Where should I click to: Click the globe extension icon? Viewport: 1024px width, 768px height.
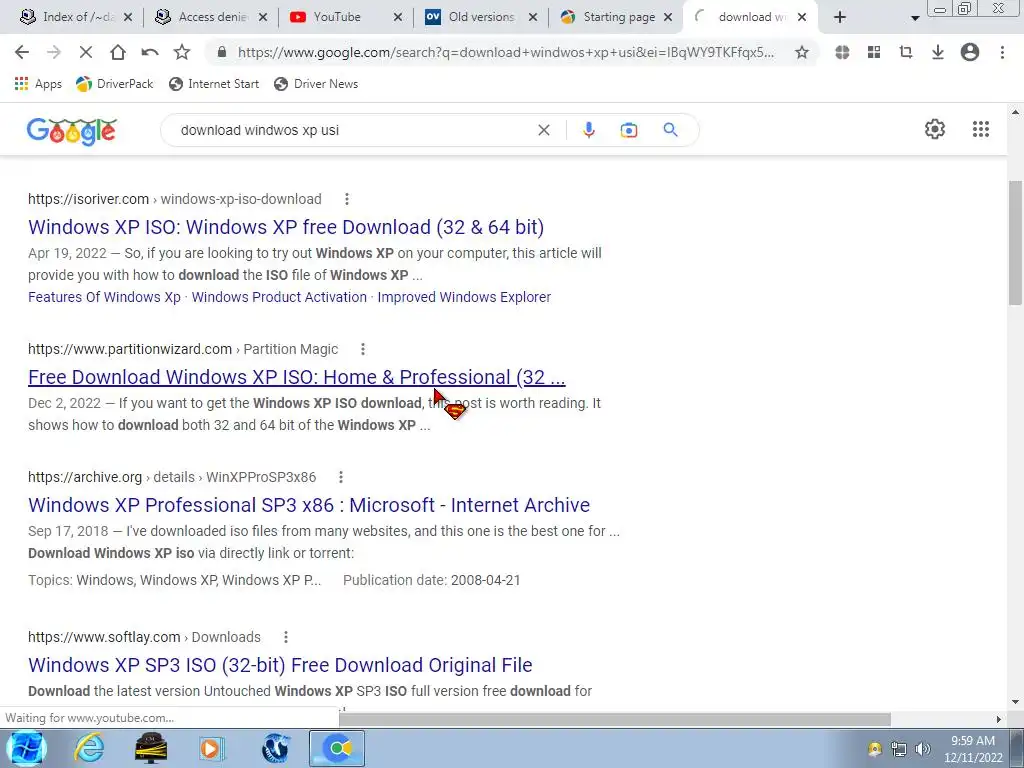point(842,52)
